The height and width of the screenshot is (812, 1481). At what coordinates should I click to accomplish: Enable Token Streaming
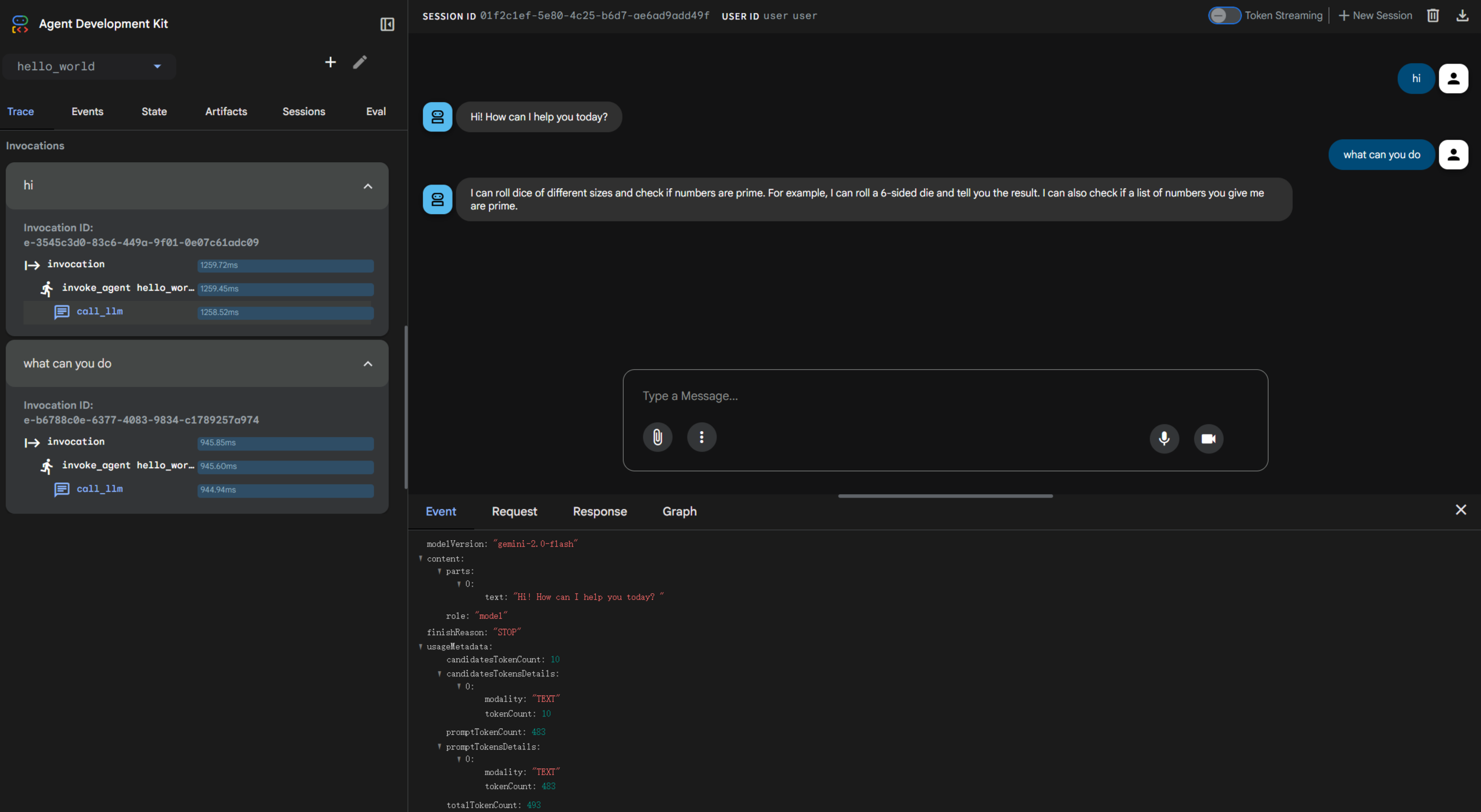(x=1224, y=15)
